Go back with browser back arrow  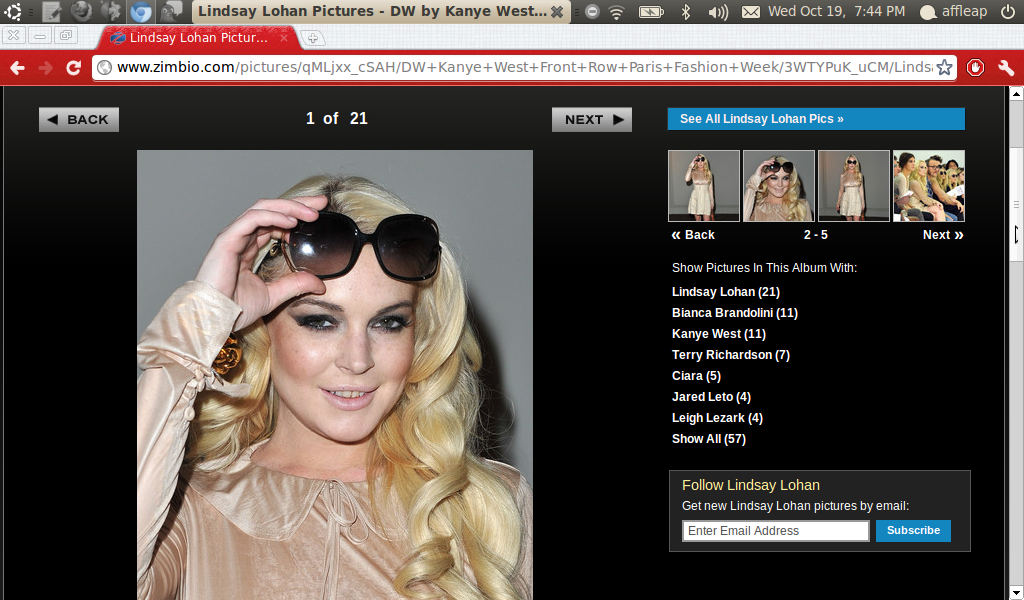[x=18, y=67]
